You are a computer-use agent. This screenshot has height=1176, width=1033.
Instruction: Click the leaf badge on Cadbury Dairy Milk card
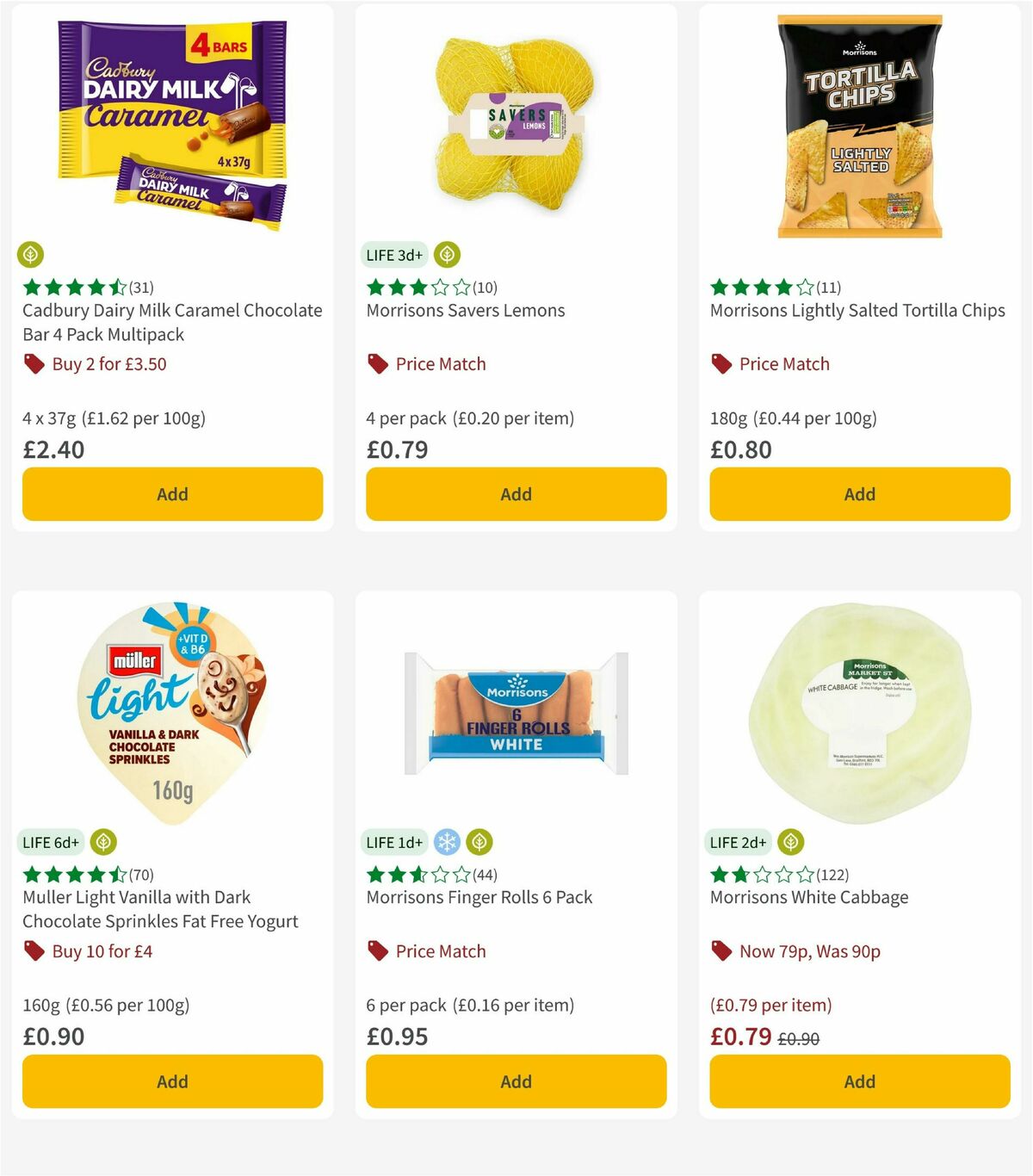(x=31, y=255)
